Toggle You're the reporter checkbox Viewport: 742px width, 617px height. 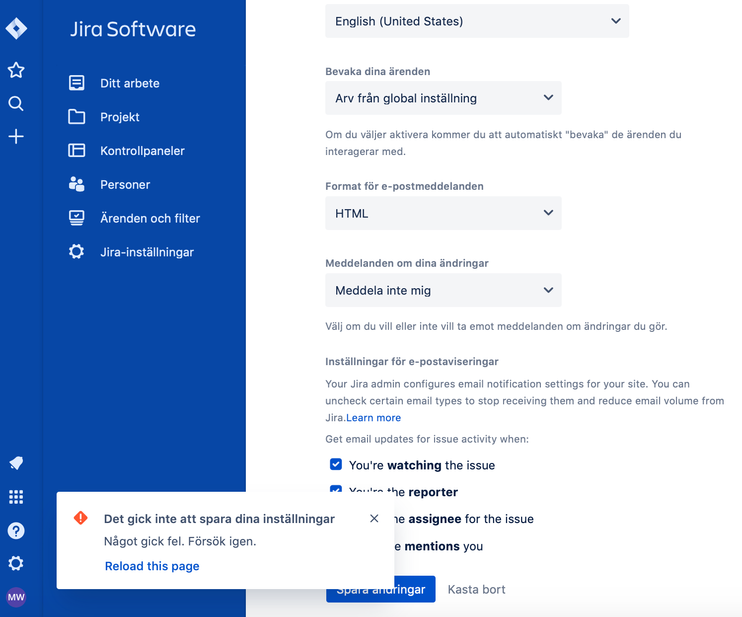tap(336, 489)
